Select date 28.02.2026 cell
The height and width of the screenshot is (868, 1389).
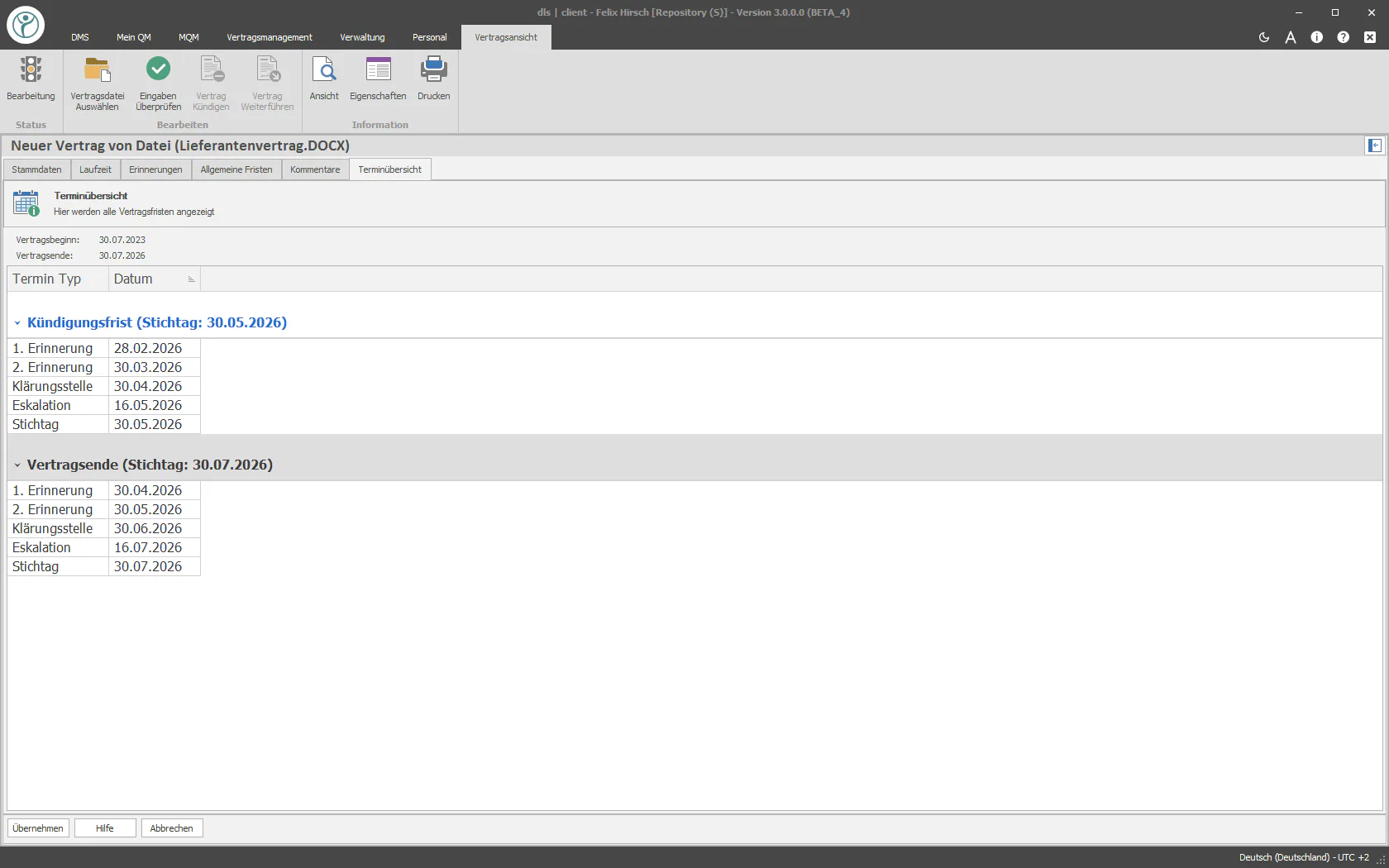[x=155, y=349]
